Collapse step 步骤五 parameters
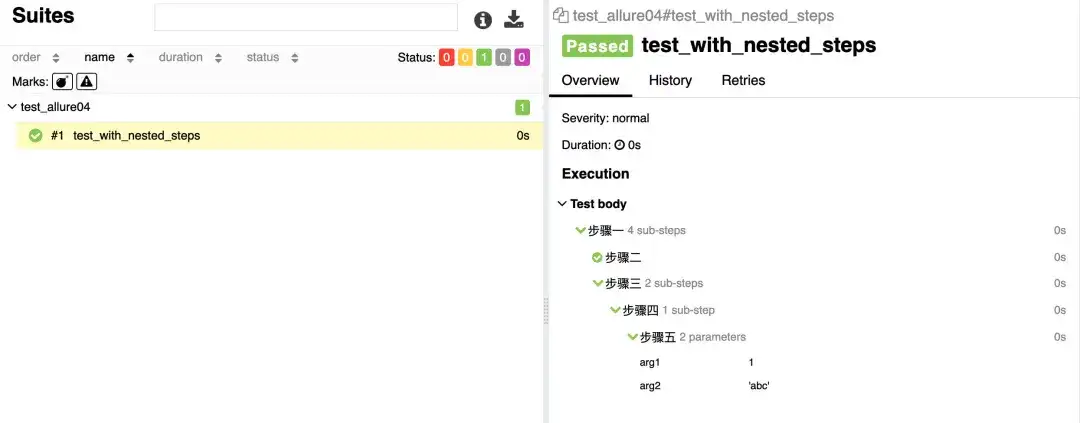 [633, 337]
